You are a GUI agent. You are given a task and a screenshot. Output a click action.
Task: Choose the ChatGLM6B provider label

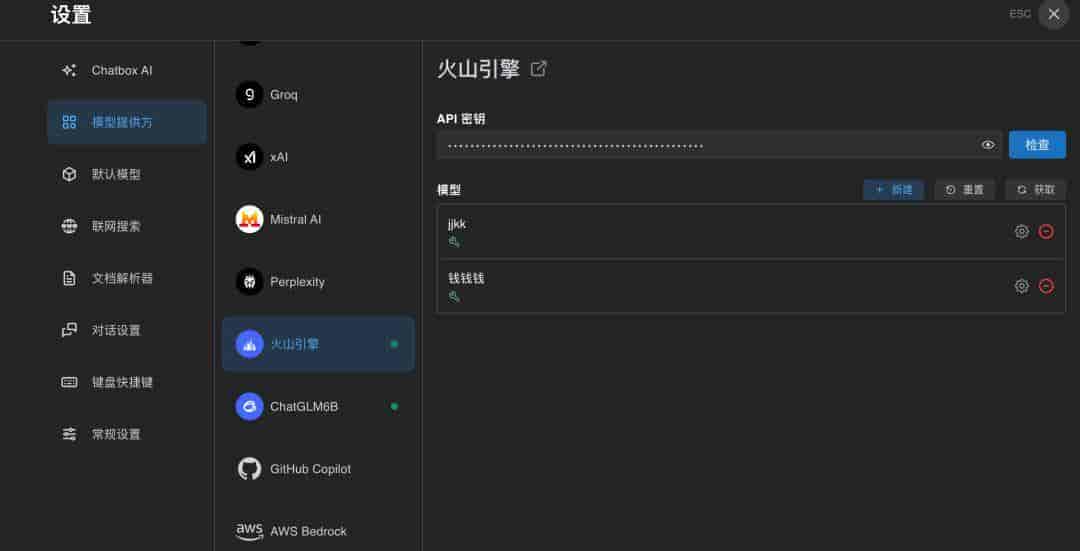tap(304, 407)
